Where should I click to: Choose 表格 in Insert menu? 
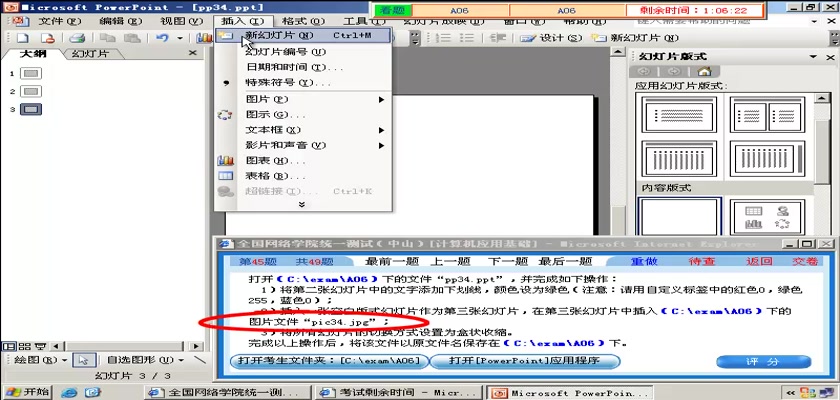pos(304,176)
